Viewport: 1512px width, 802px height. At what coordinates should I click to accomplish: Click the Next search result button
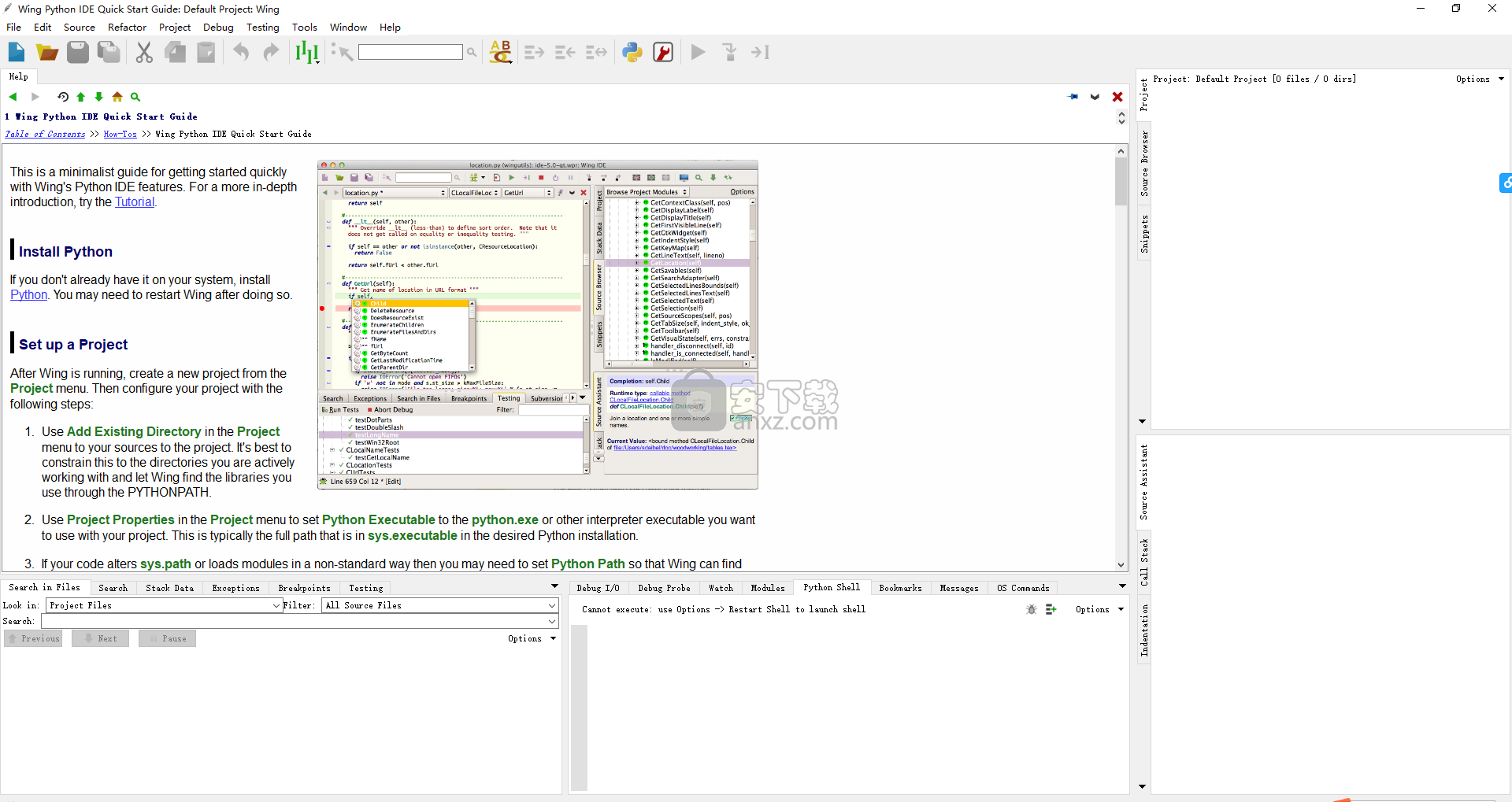click(x=101, y=638)
